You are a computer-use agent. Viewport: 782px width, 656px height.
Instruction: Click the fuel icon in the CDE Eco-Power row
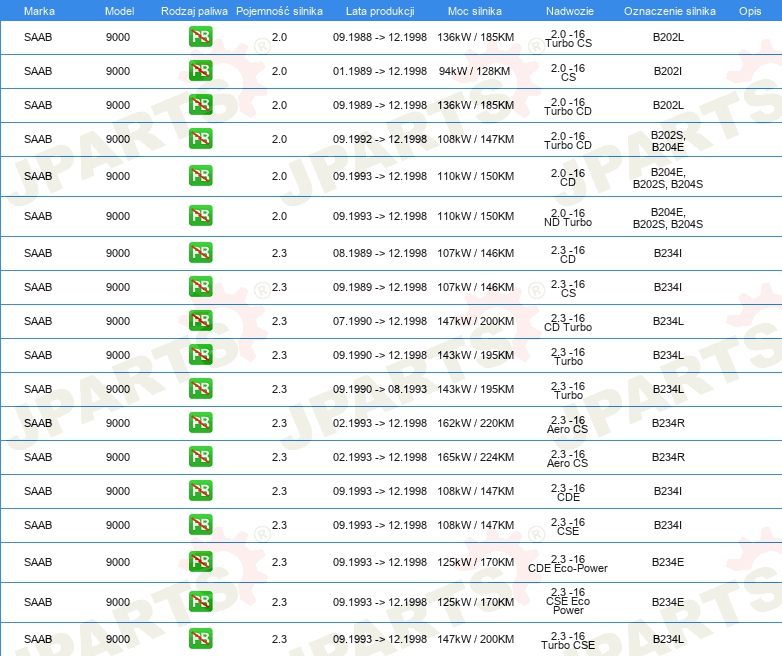(x=200, y=561)
